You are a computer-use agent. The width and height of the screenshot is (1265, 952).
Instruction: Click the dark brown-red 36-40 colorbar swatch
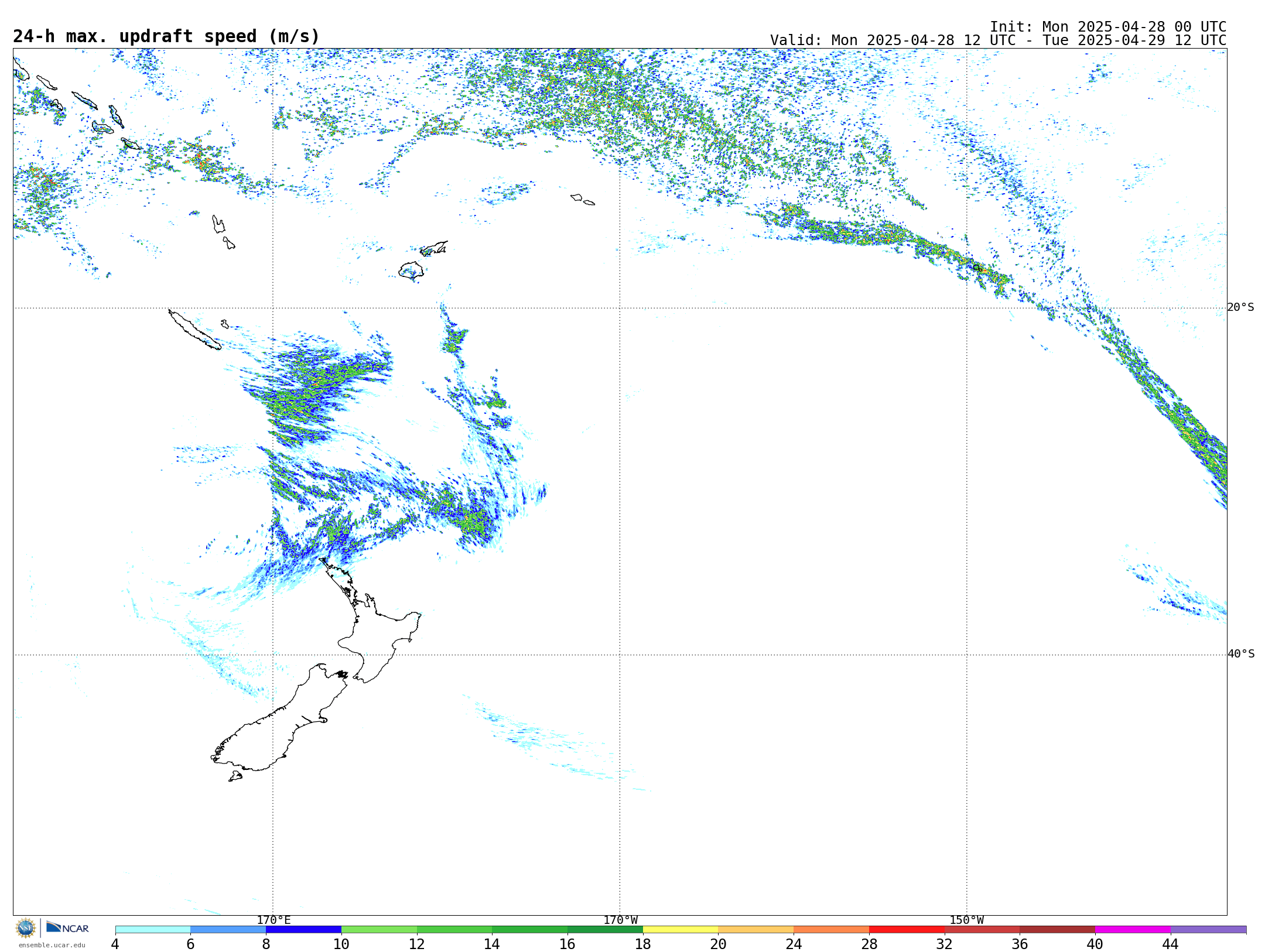1057,930
